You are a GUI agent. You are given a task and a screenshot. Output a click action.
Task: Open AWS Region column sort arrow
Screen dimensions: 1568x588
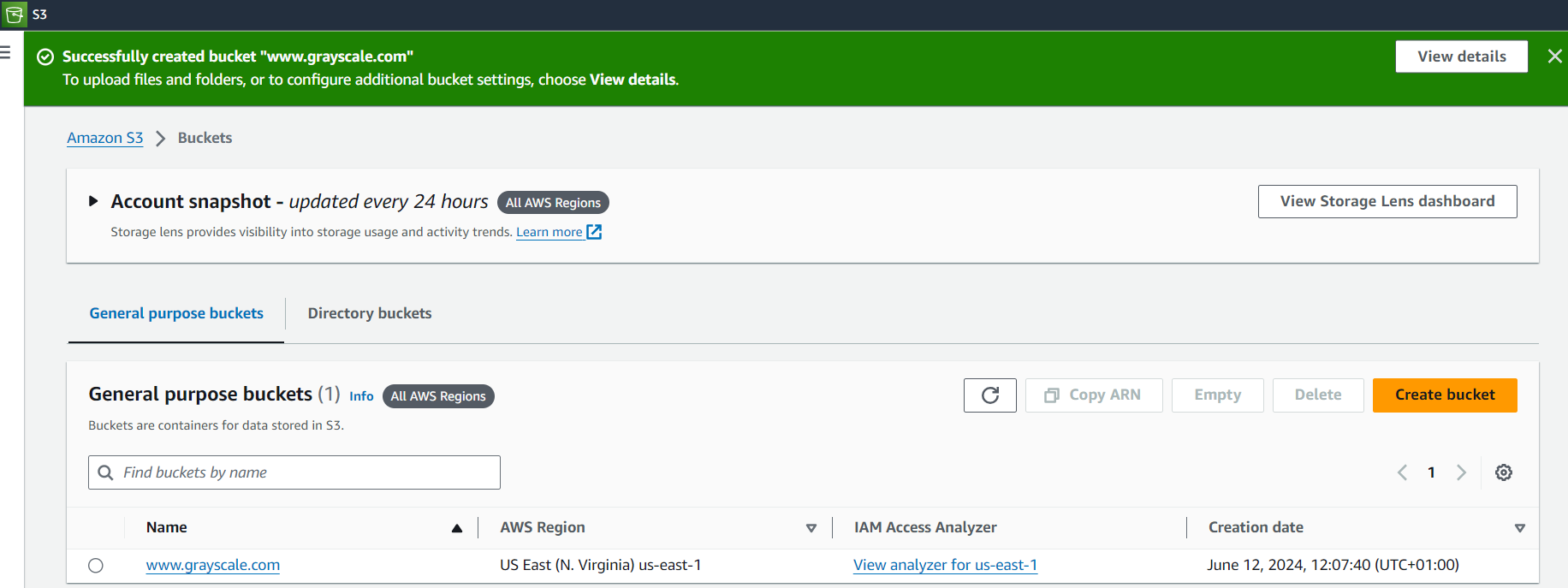[811, 528]
